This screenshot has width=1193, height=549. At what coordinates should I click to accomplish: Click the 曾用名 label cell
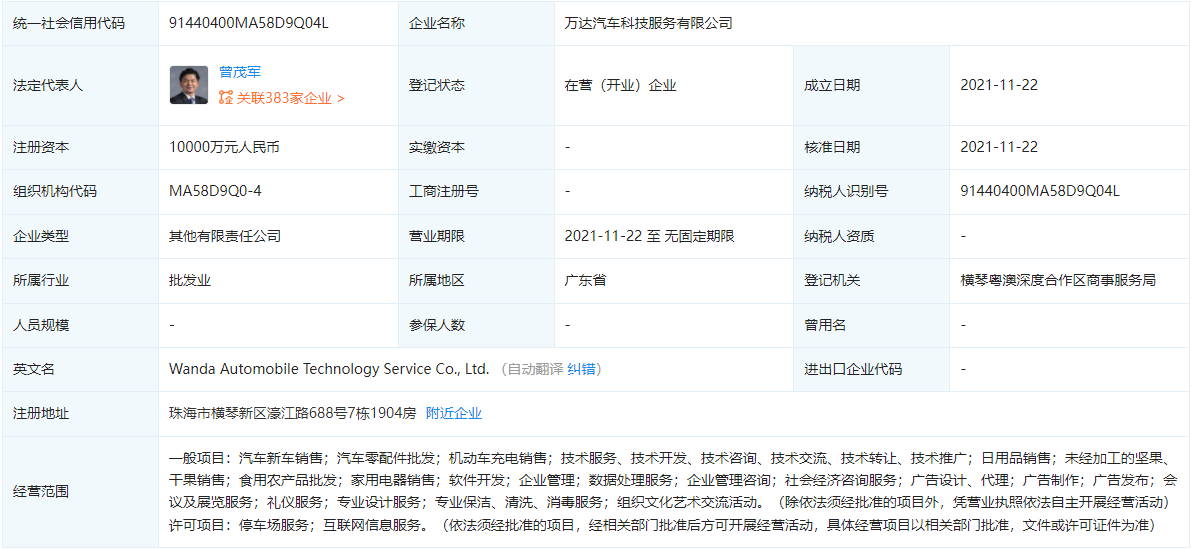point(871,325)
